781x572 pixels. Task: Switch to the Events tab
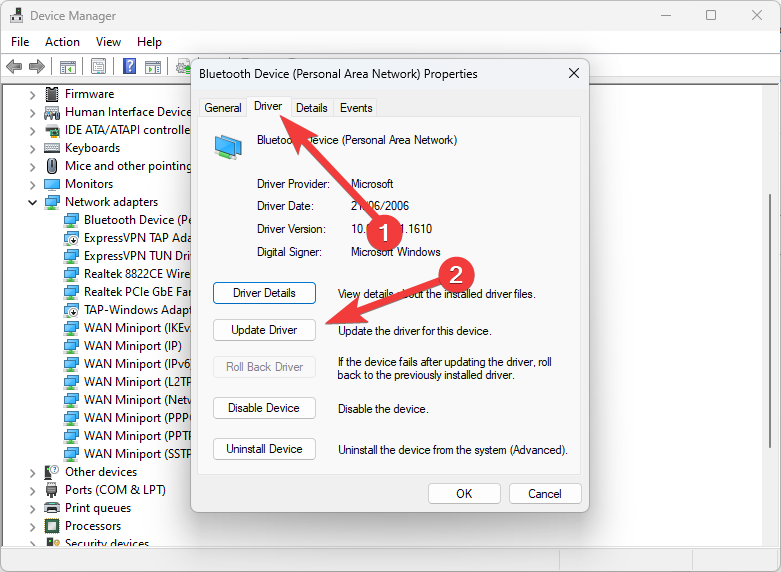(x=356, y=108)
